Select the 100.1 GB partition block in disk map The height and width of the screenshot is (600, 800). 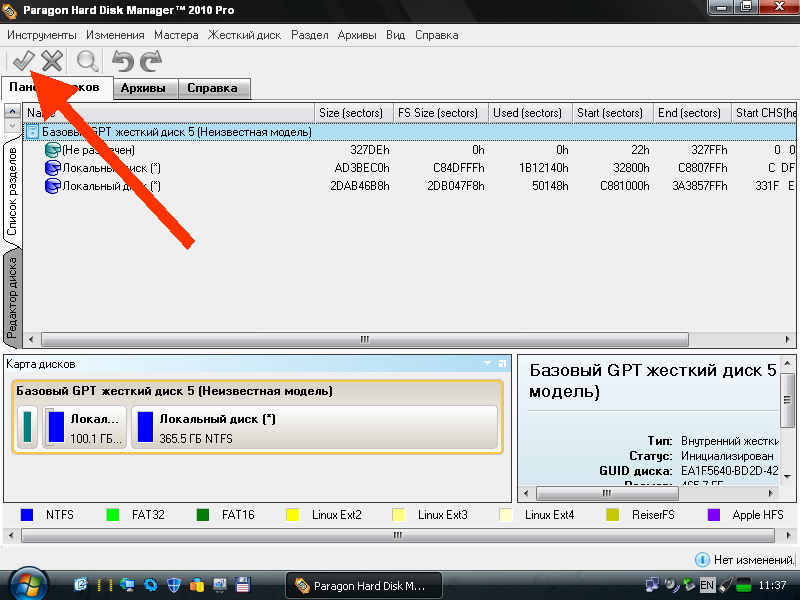point(85,428)
